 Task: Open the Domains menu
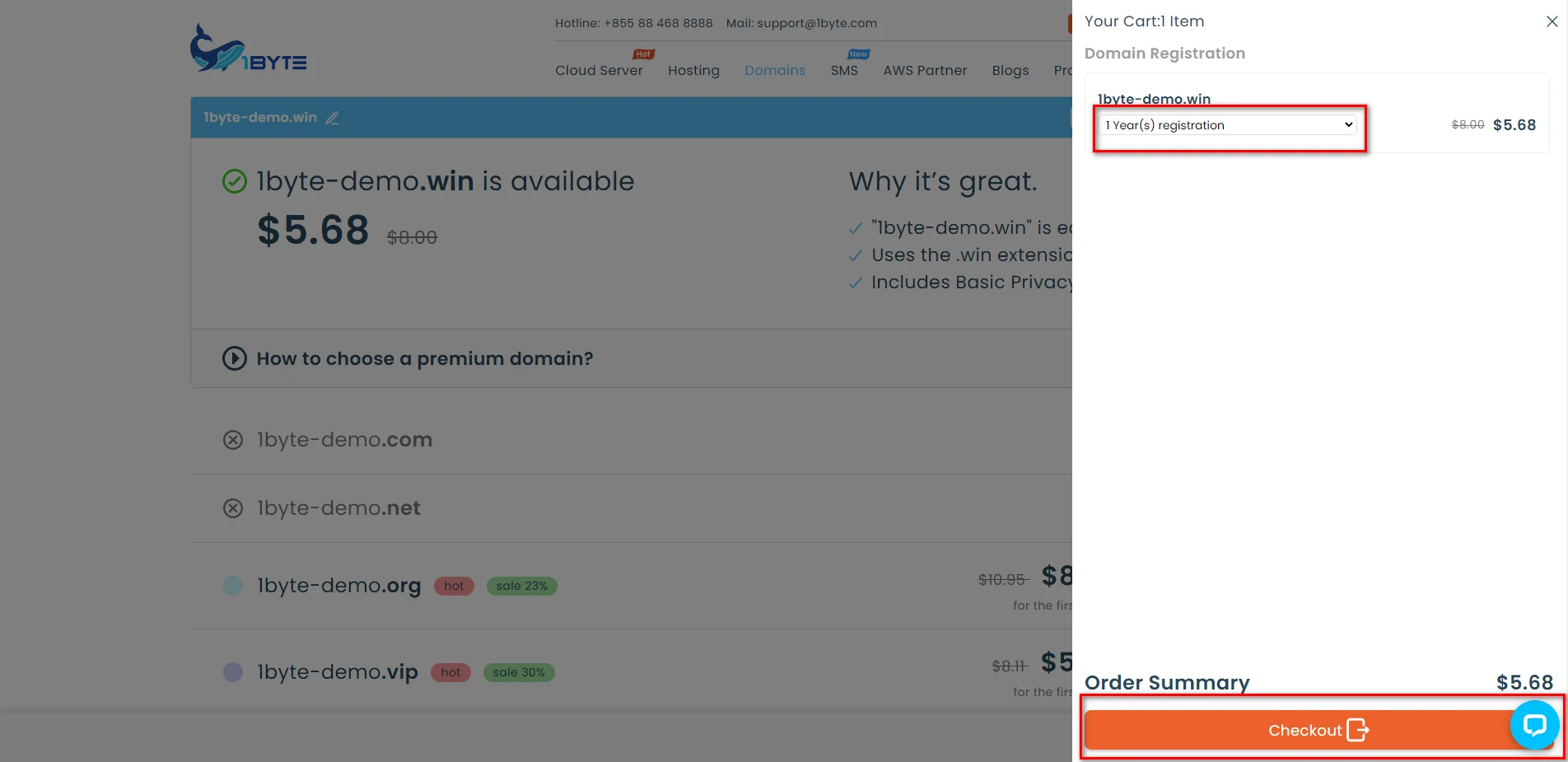point(775,71)
